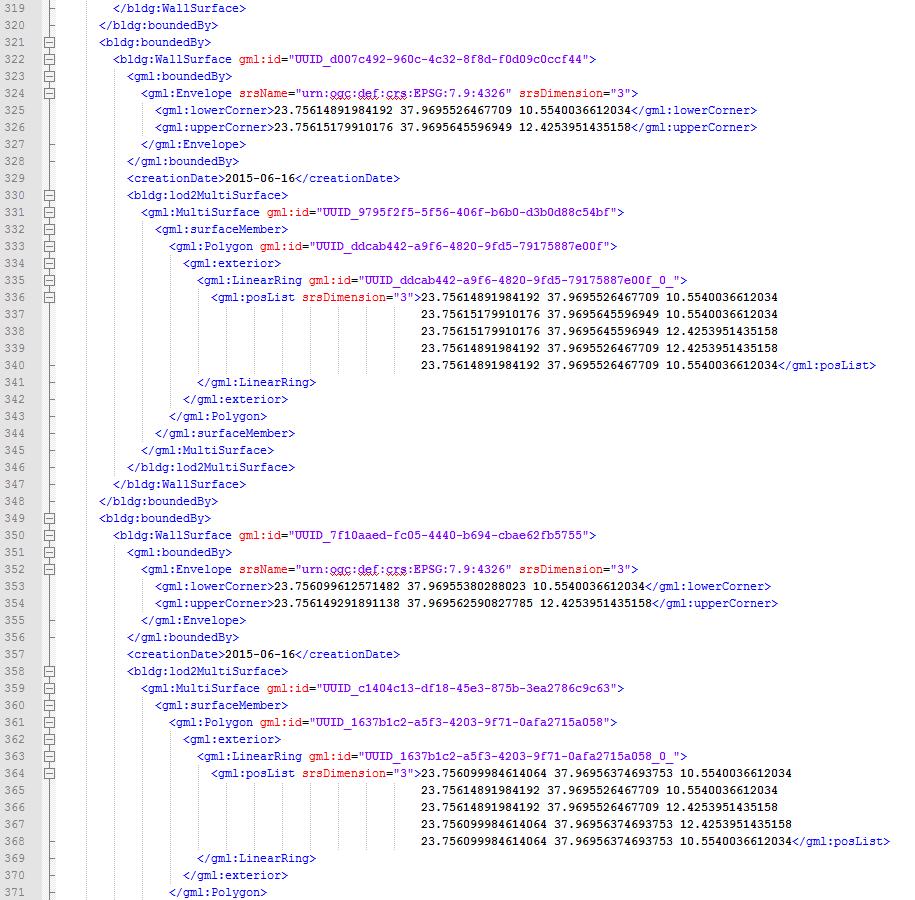Click UUID_d007c492-960c-4c32-8f8d-f0d09c0ccf44 id value
This screenshot has width=915, height=900.
click(x=439, y=60)
